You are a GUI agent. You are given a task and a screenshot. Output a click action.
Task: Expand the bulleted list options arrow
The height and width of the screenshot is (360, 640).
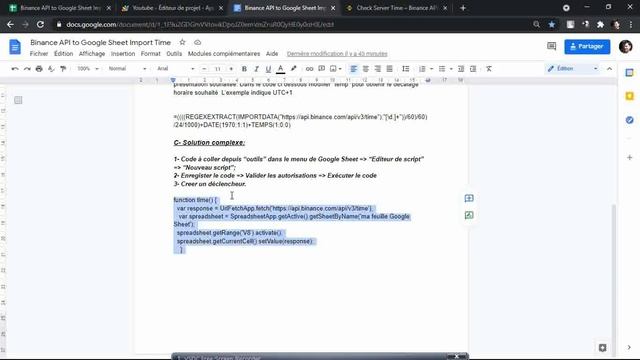(x=451, y=69)
